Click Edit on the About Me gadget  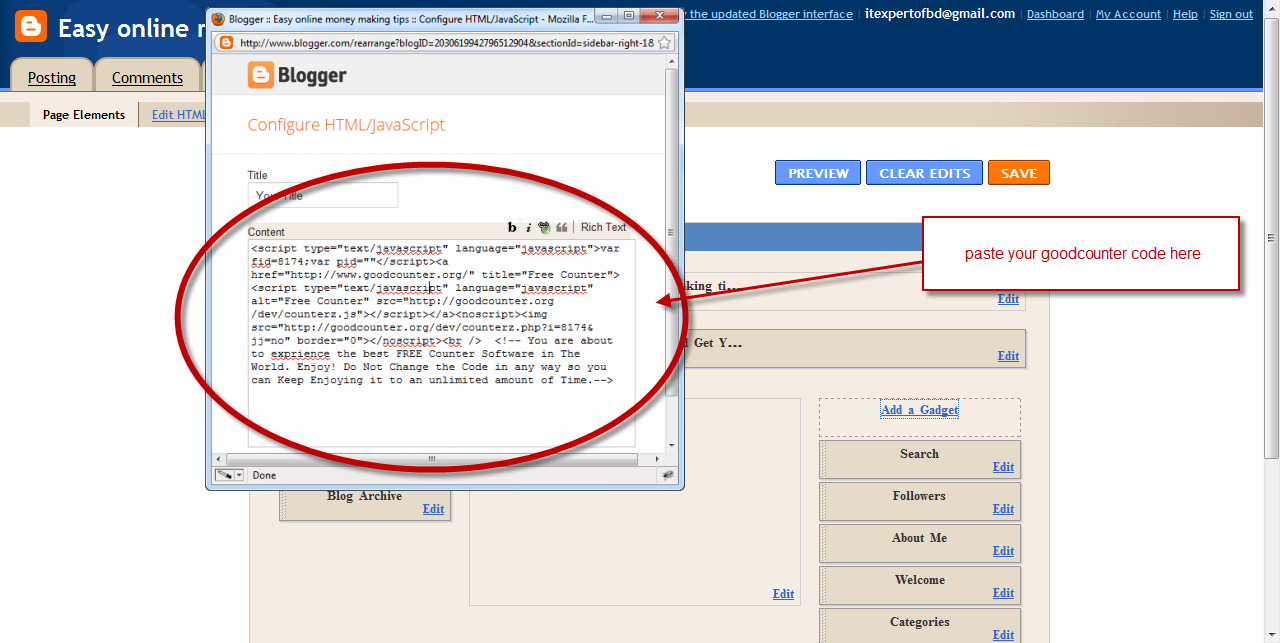(x=1003, y=551)
